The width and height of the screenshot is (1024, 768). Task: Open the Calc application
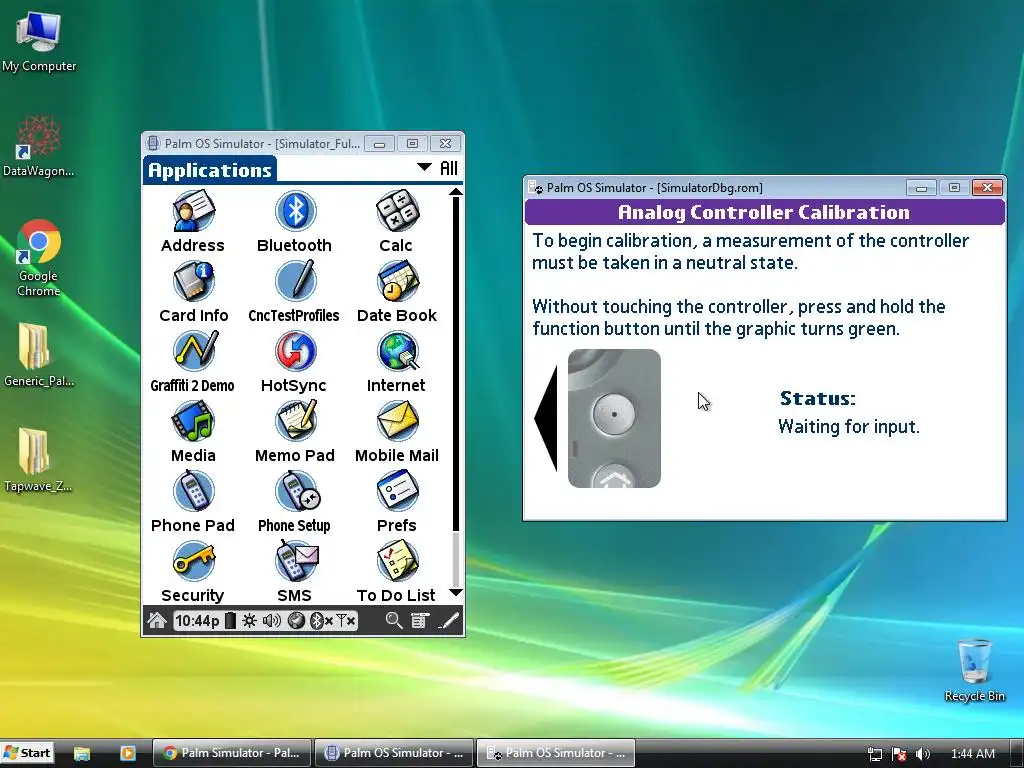coord(396,221)
